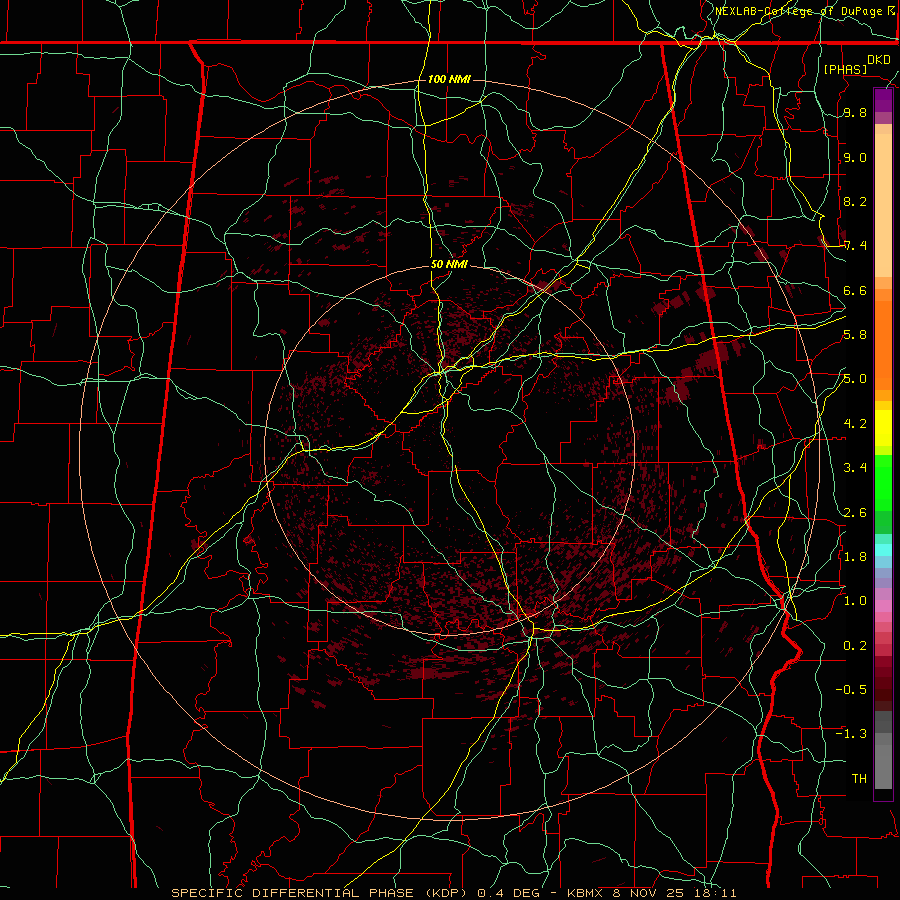Click the 5.0 value on the color scale
The image size is (900, 900).
point(855,379)
